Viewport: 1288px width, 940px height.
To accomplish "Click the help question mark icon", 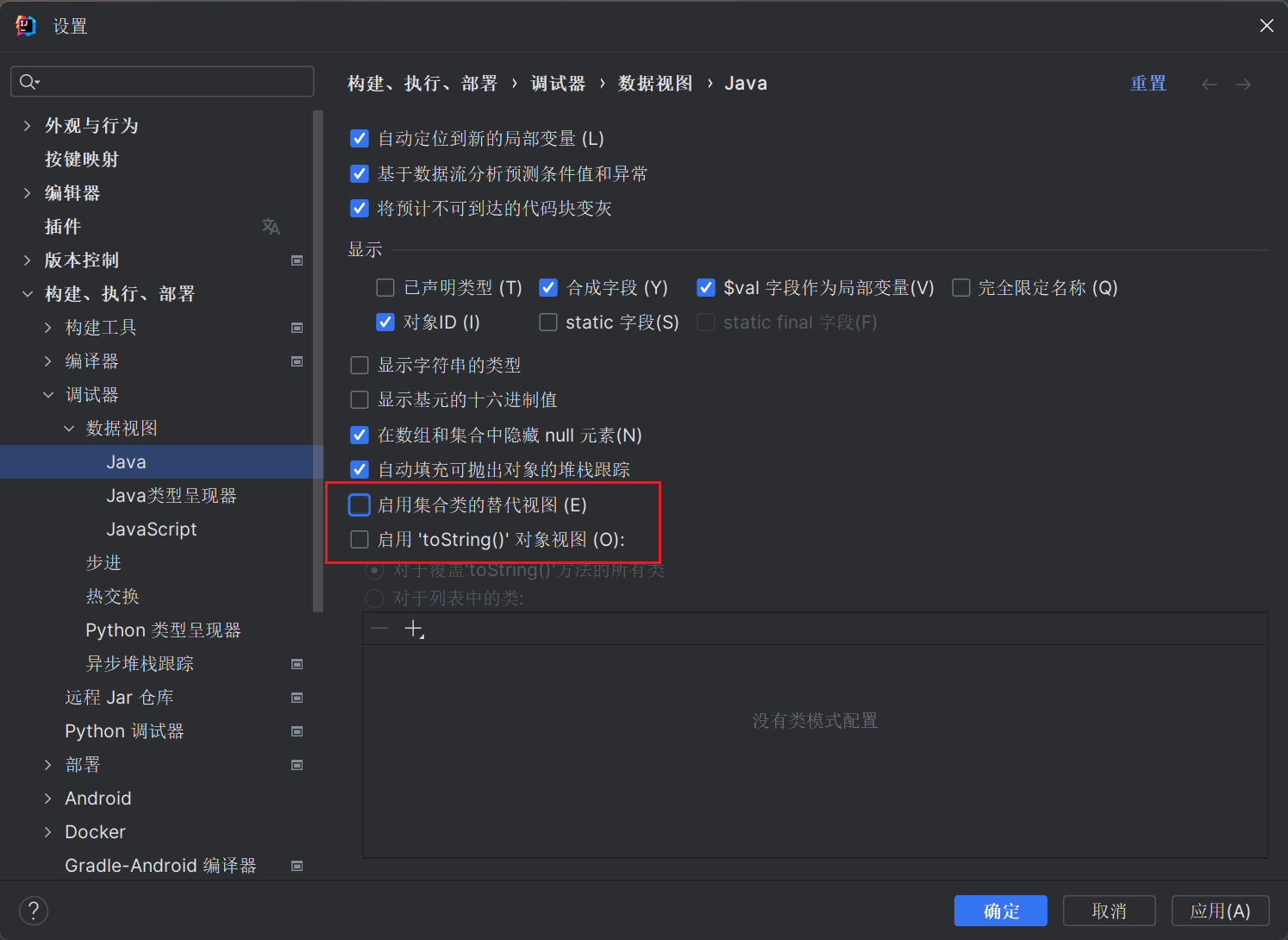I will tap(34, 910).
